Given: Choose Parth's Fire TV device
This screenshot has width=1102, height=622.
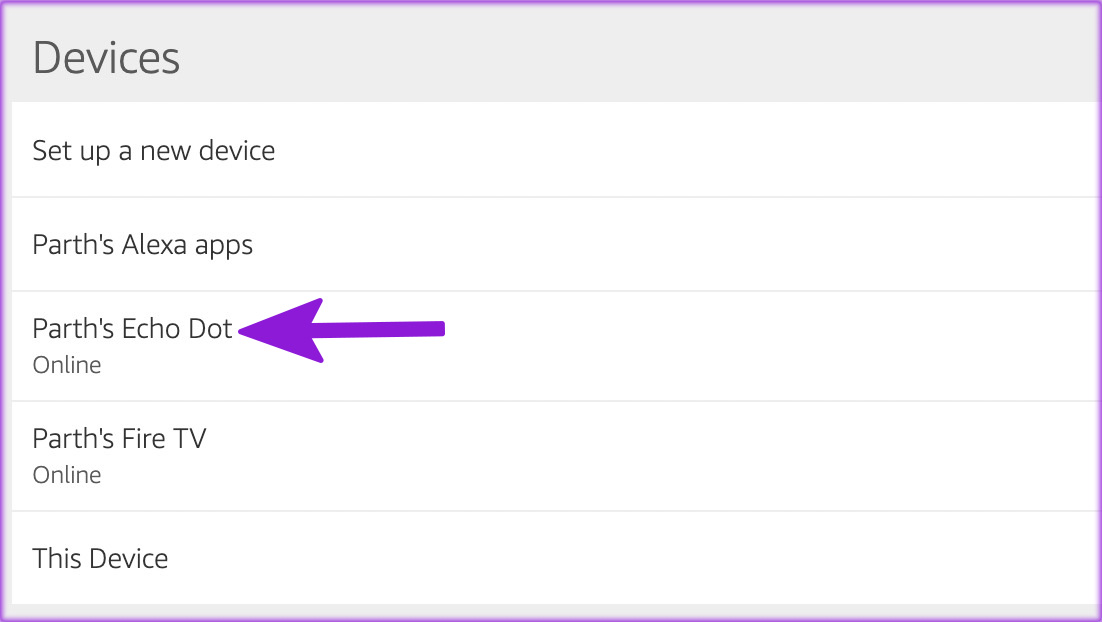Looking at the screenshot, I should coord(119,438).
